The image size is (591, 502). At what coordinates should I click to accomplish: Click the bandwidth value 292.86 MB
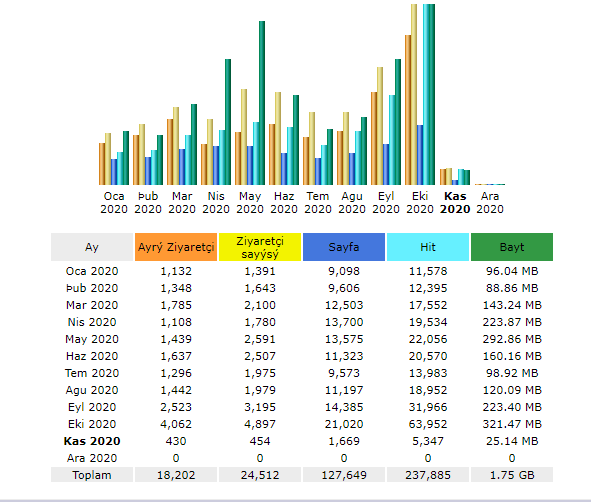click(x=512, y=339)
